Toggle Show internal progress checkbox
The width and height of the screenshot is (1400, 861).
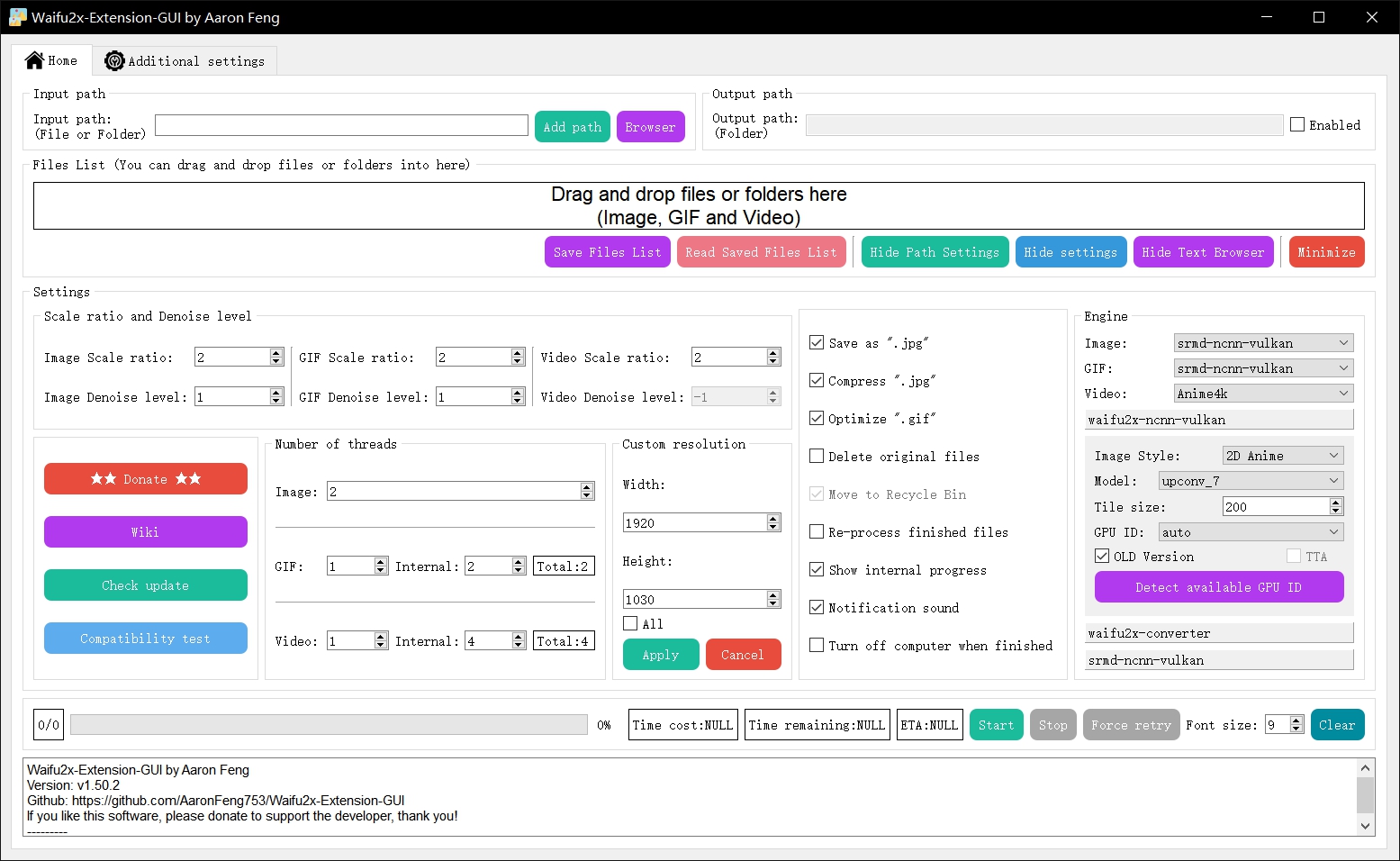click(x=817, y=569)
